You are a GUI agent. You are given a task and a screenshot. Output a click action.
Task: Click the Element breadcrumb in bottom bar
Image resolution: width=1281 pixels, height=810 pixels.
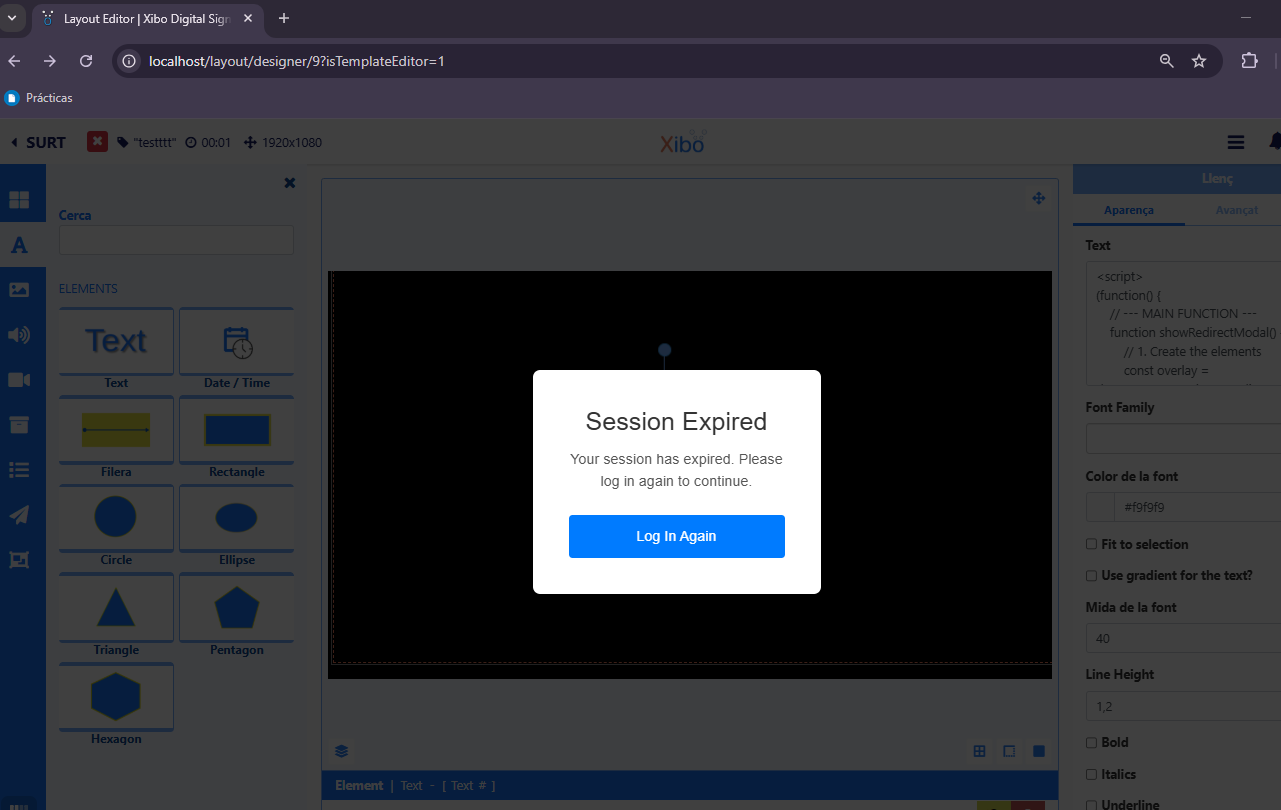tap(359, 785)
